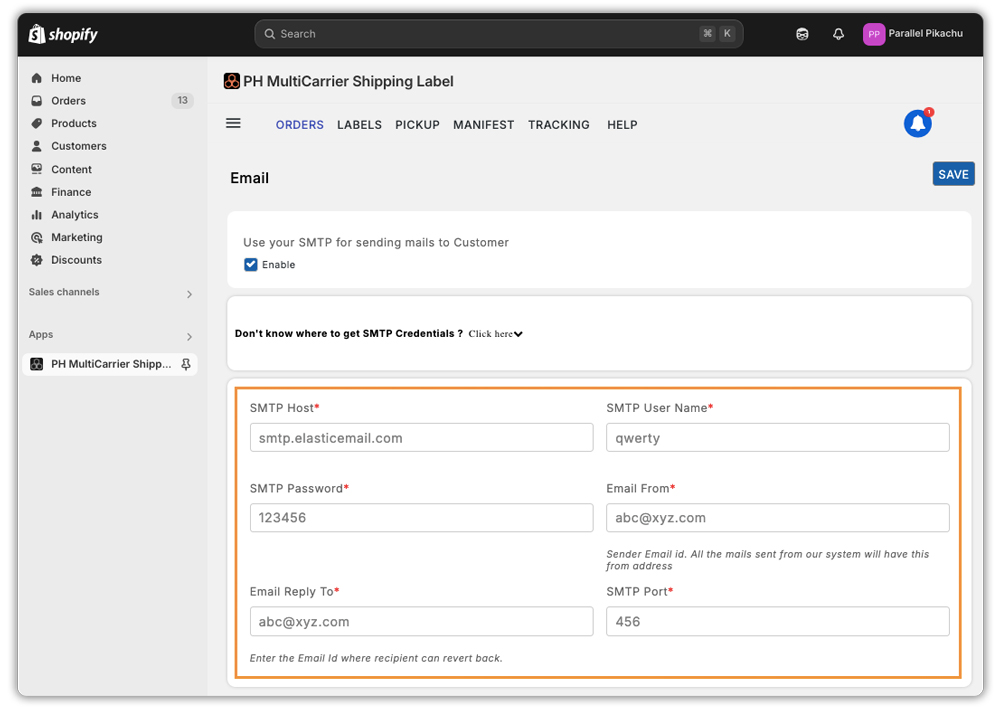Open the HELP tab

622,125
